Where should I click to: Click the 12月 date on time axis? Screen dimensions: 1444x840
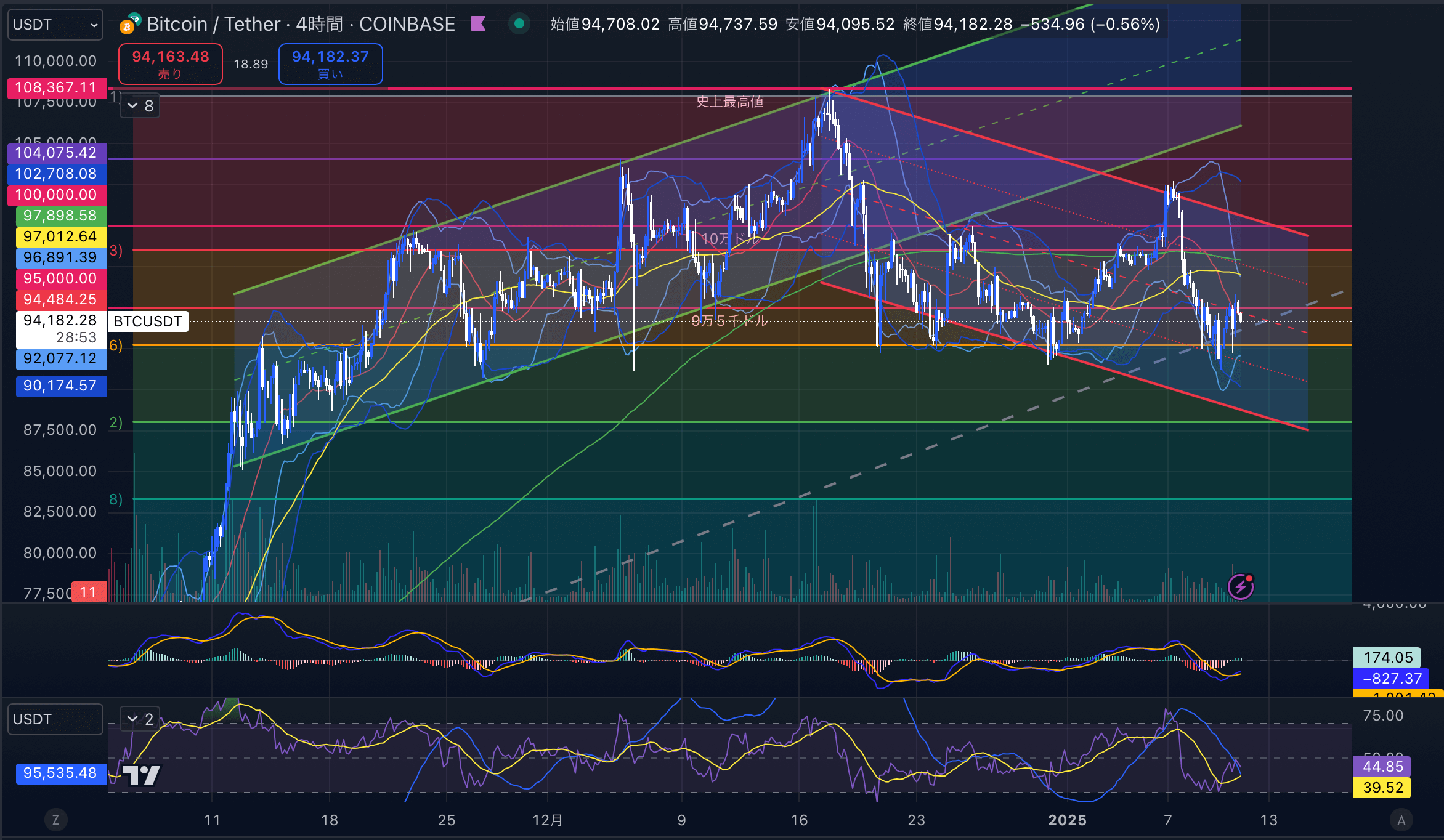coord(548,820)
